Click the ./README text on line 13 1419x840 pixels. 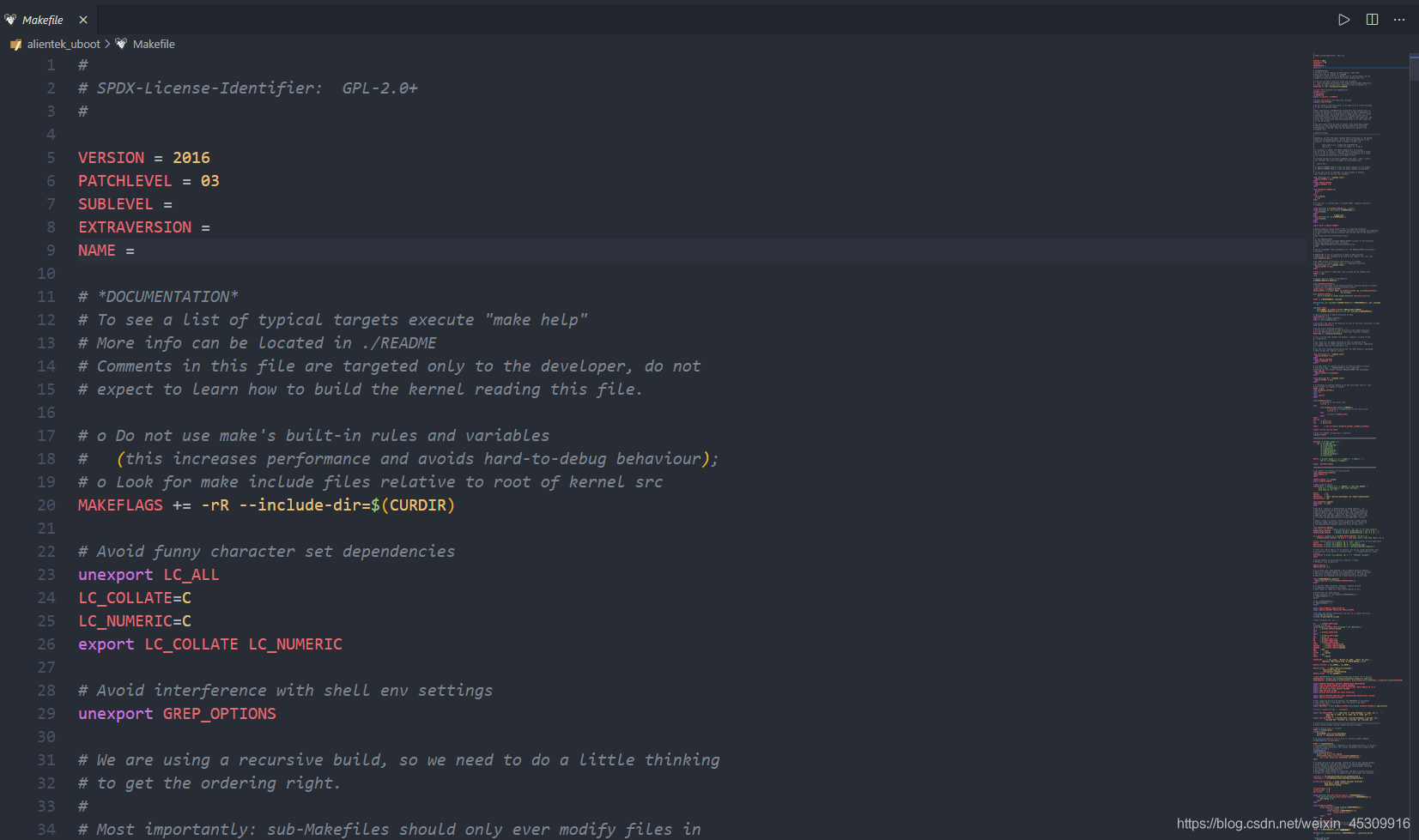(399, 343)
